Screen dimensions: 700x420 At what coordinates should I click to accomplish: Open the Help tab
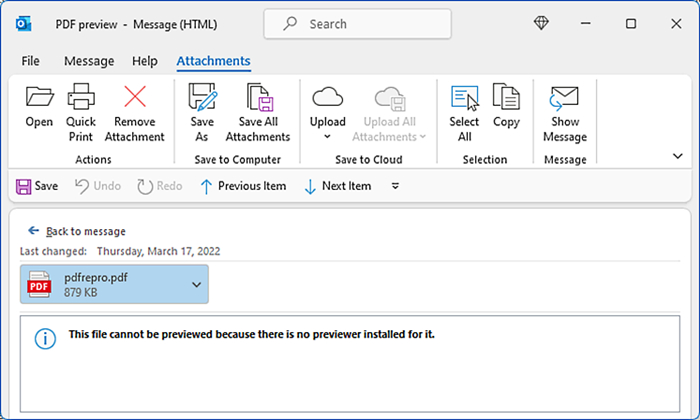[145, 61]
